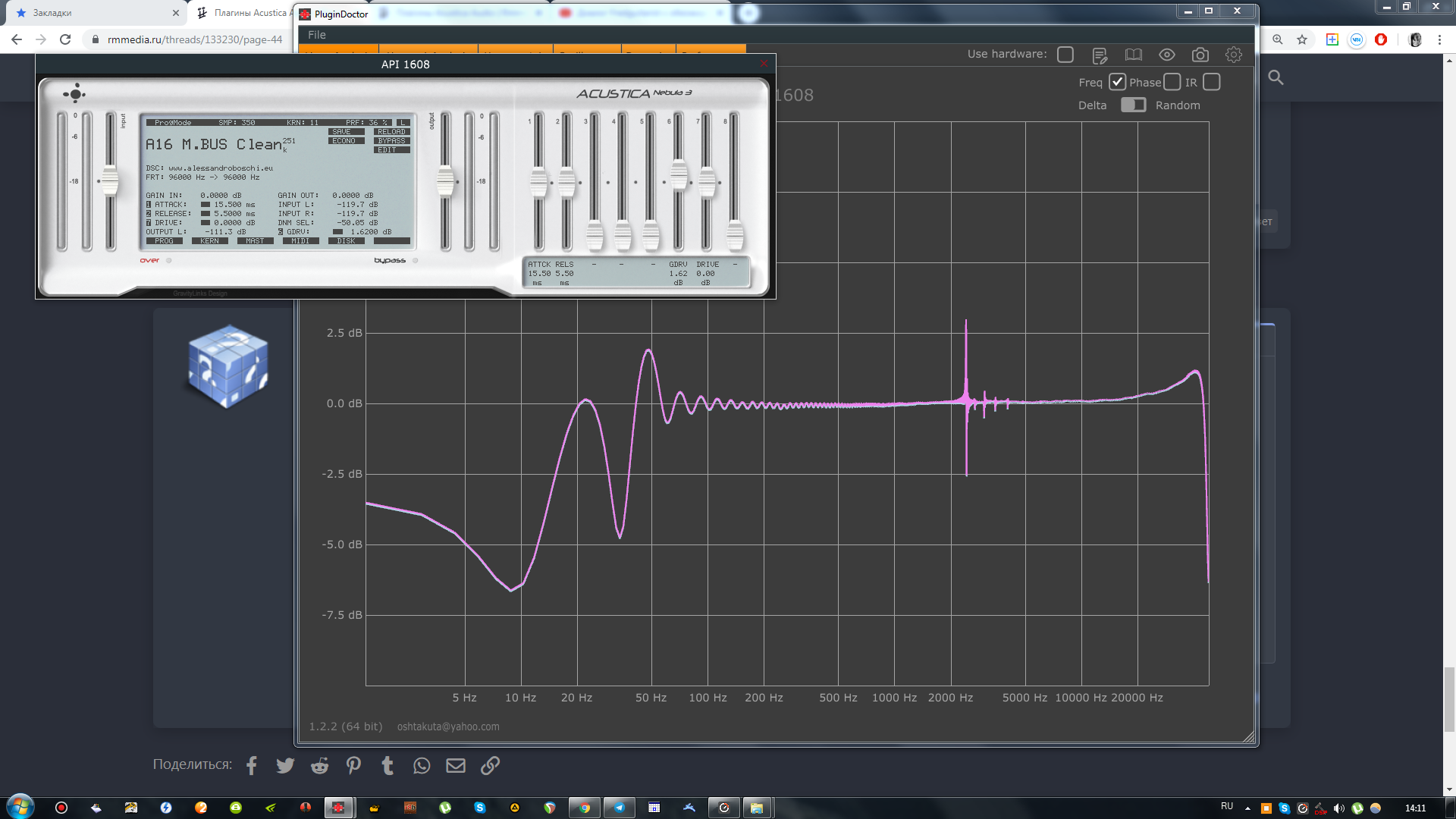This screenshot has width=1456, height=819.
Task: Toggle the Delta/Random switch
Action: point(1134,105)
